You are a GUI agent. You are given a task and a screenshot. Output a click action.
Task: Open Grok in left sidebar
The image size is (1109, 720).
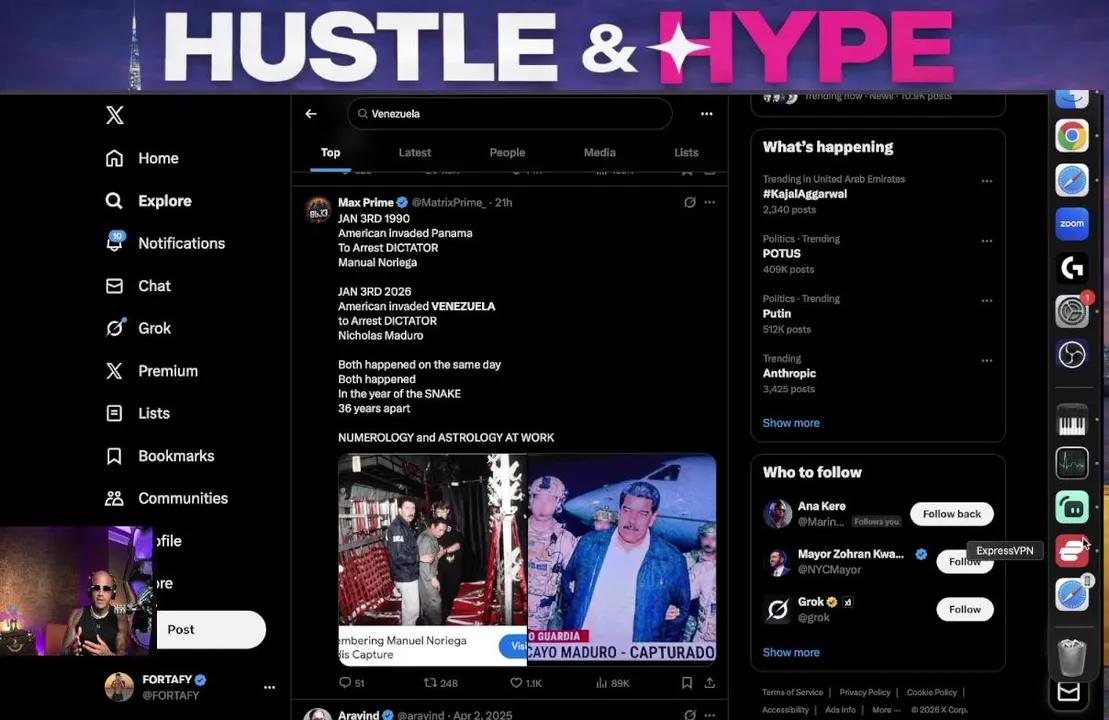point(138,328)
